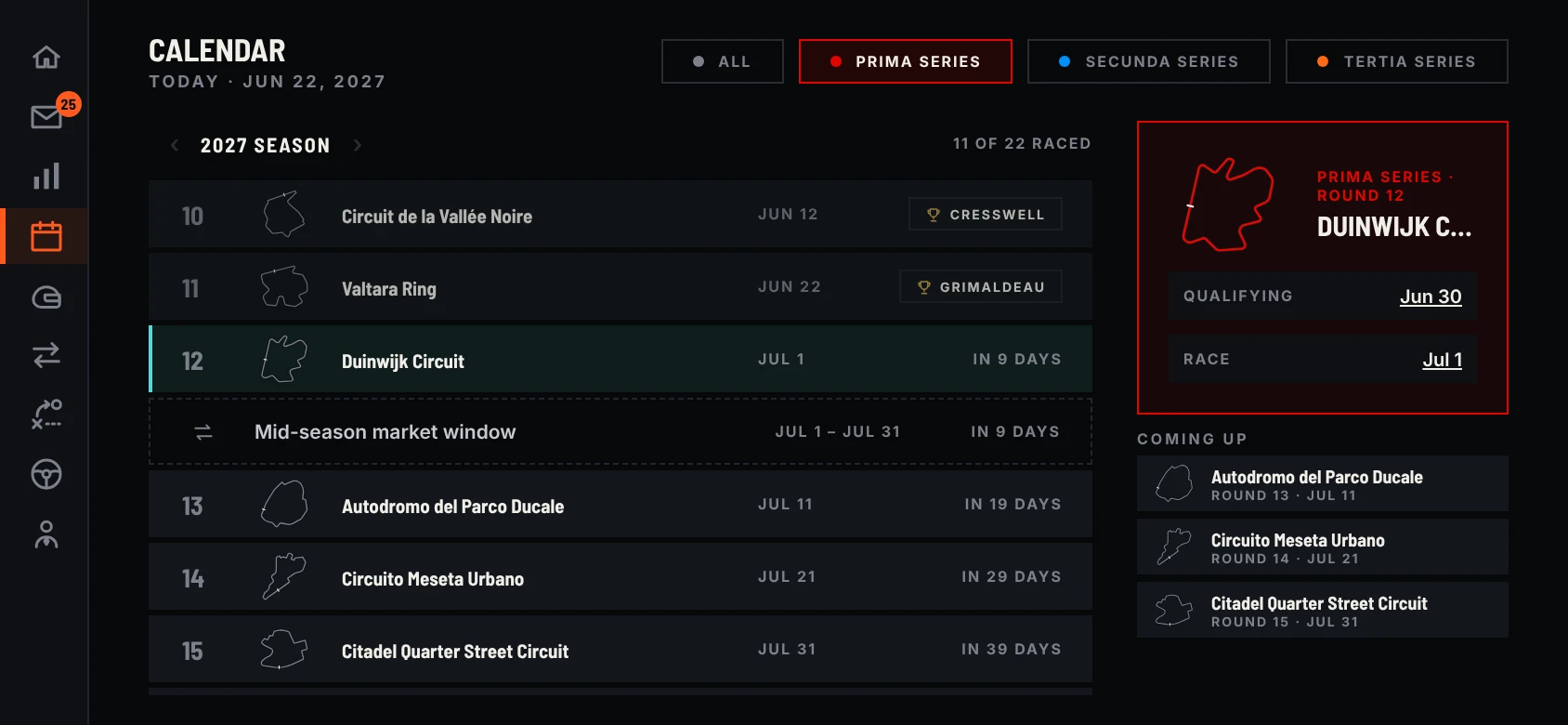Open the person profile sidebar icon
The width and height of the screenshot is (1568, 725).
coord(46,534)
